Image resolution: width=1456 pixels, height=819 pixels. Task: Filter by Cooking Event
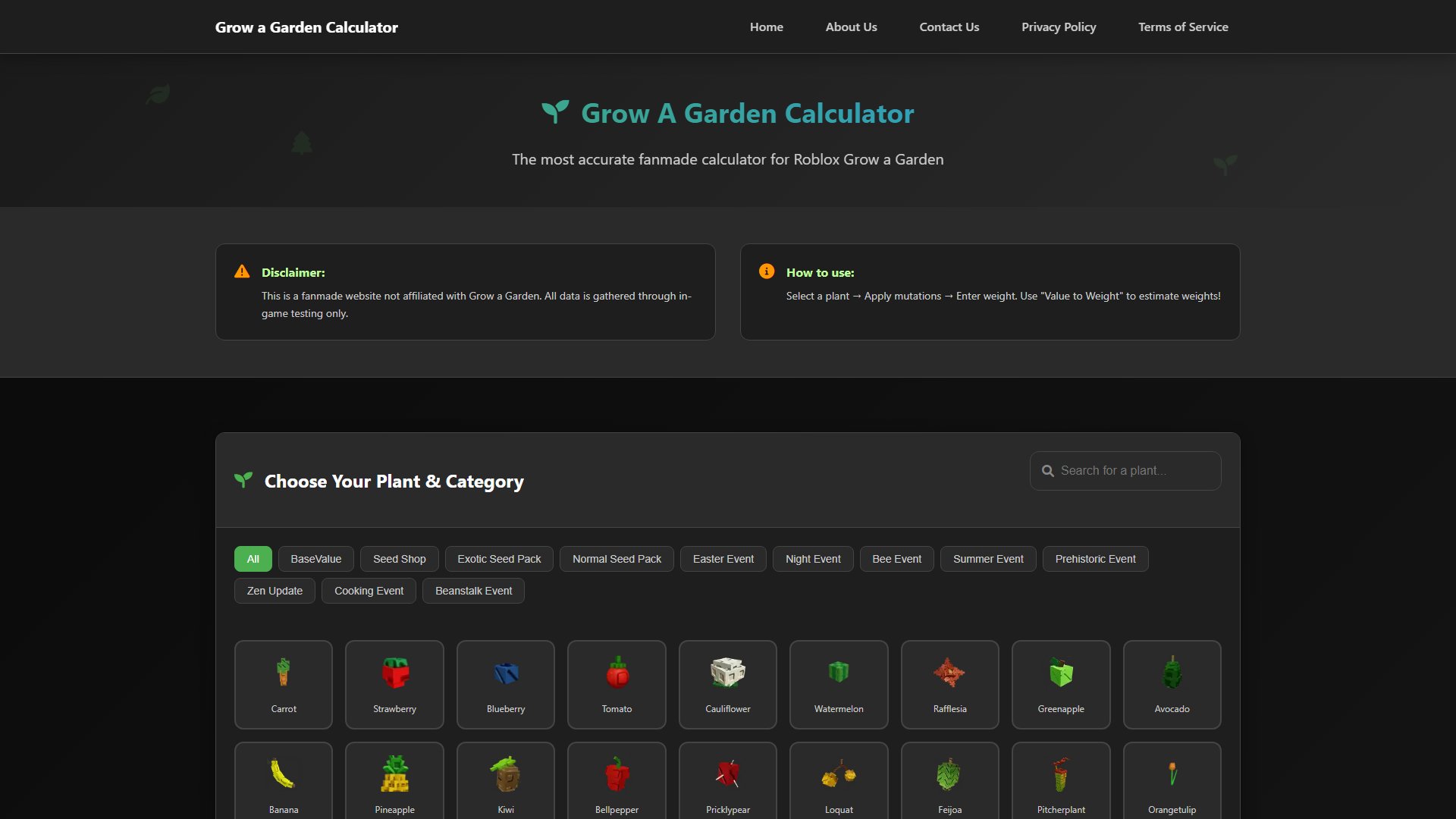pos(369,591)
